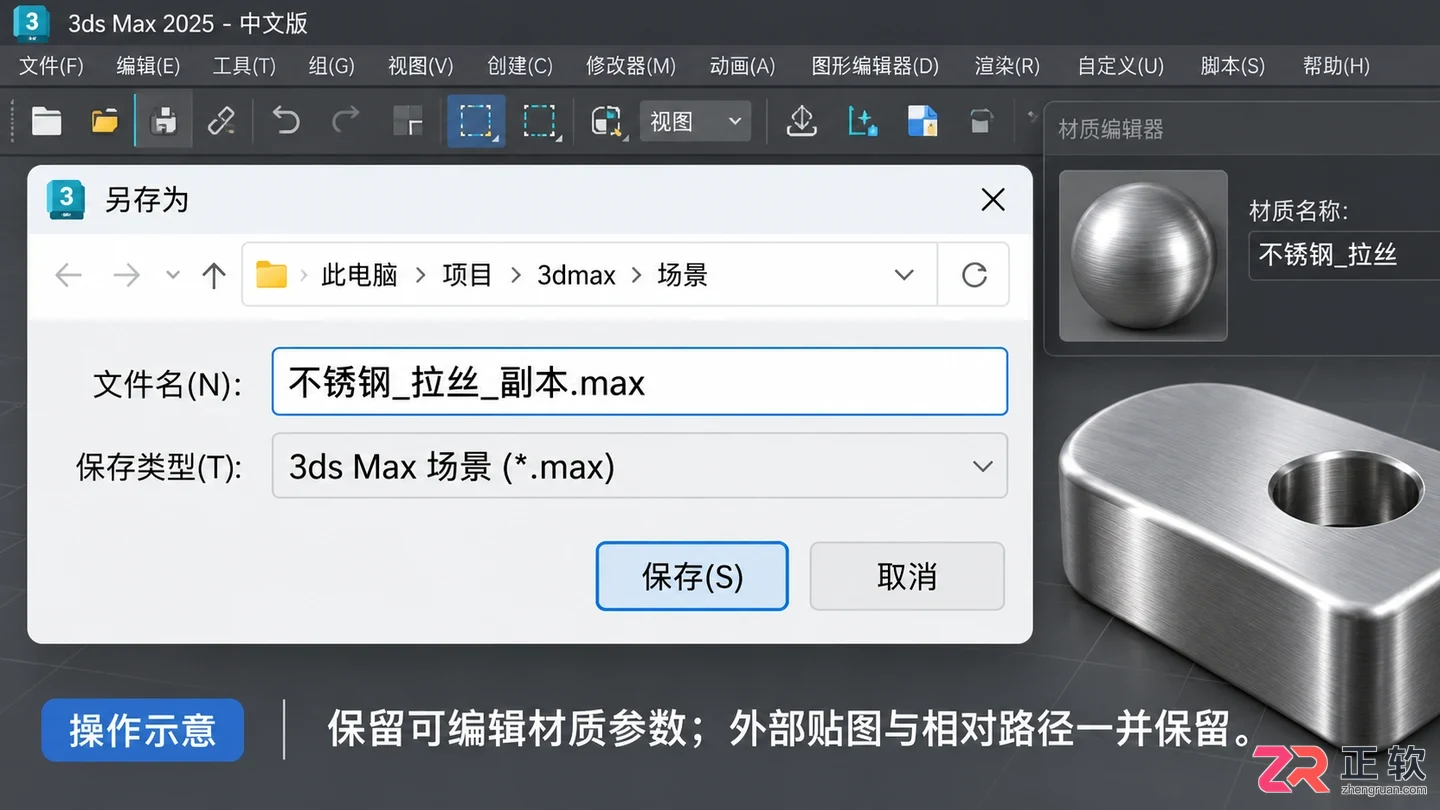Refresh the folder listing

coord(974,275)
